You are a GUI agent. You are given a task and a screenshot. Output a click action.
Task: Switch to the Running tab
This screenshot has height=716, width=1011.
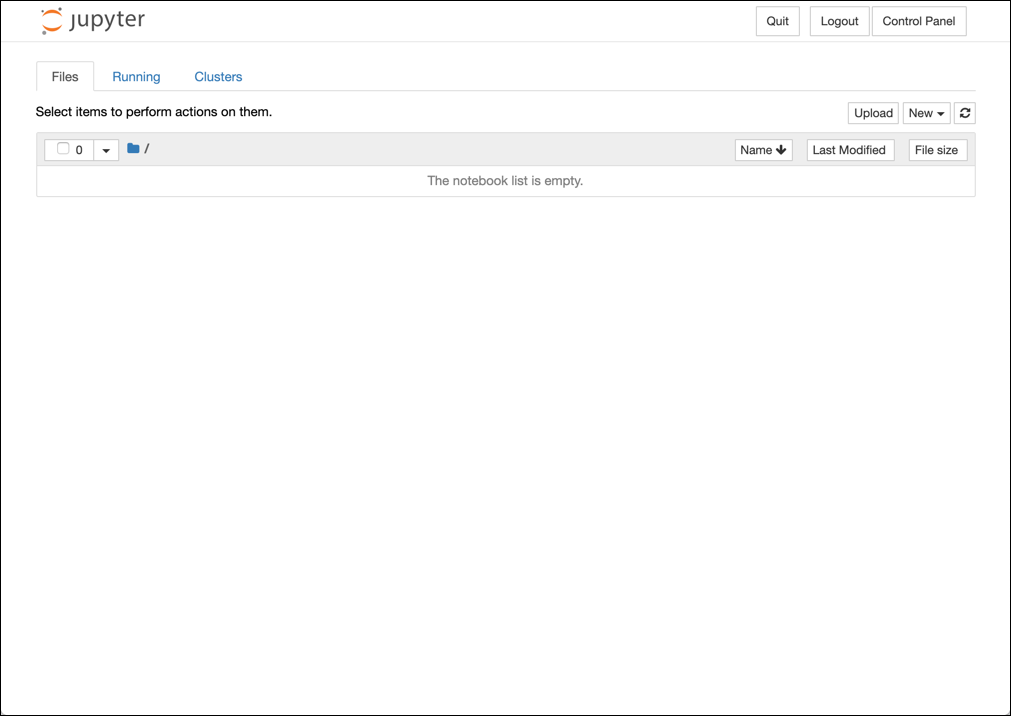(x=136, y=77)
